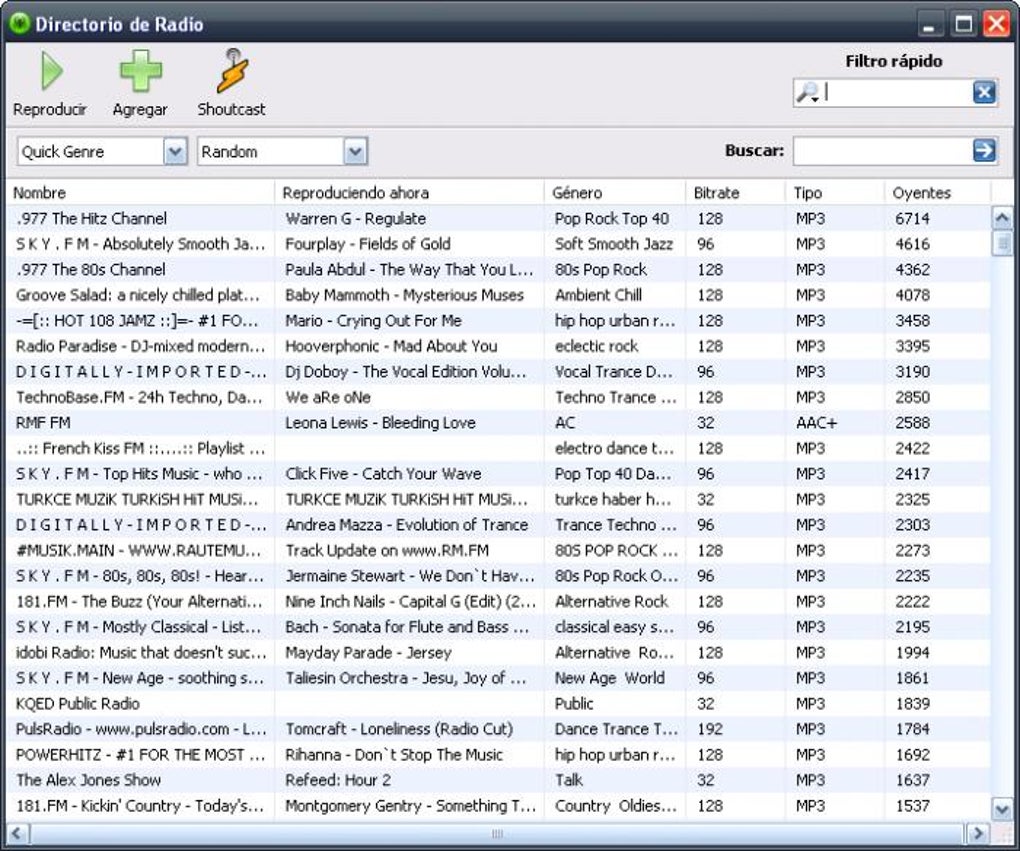Image resolution: width=1020 pixels, height=851 pixels.
Task: Clear the quick filter using the X icon
Action: [982, 92]
